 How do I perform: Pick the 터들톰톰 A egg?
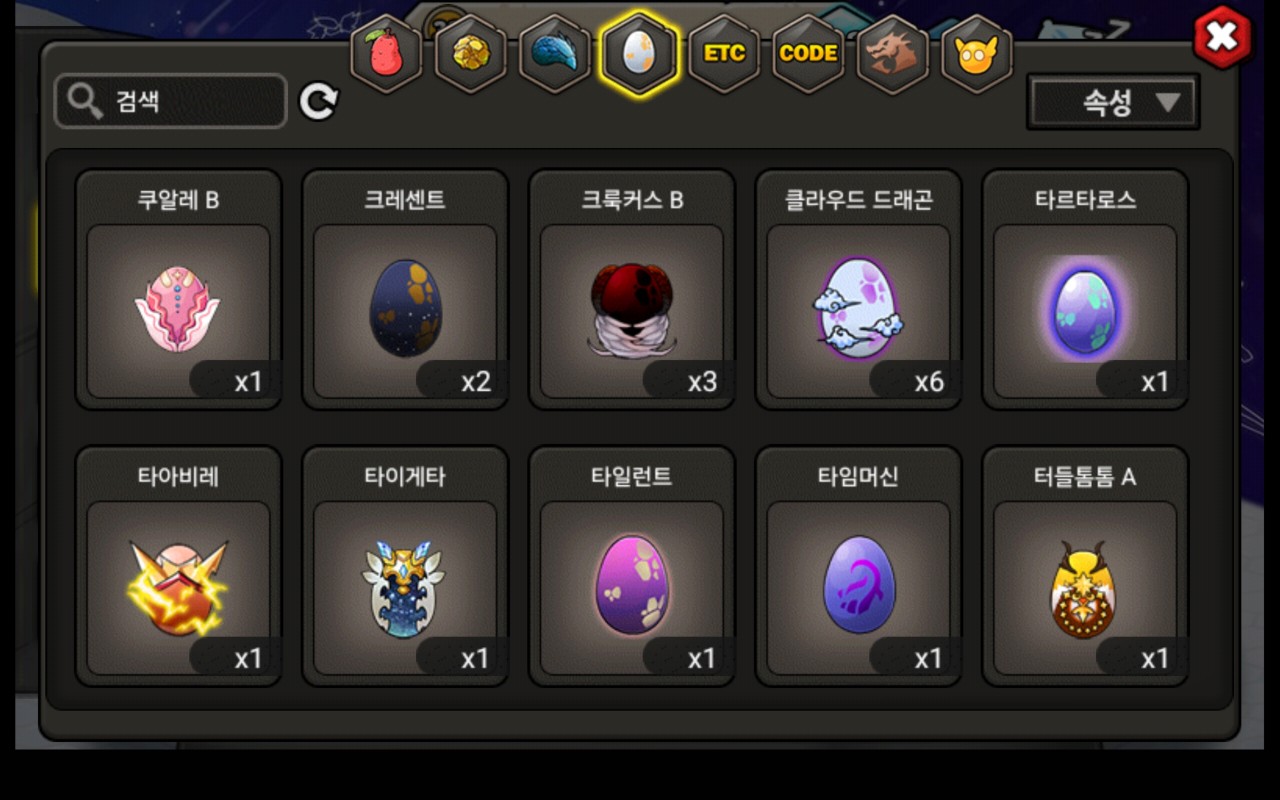pyautogui.click(x=1085, y=567)
